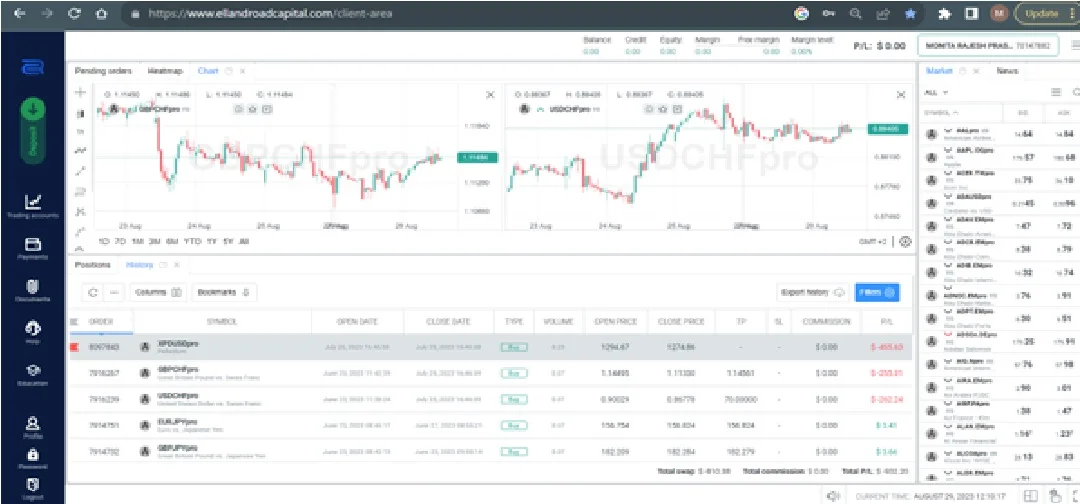
Task: Open the Columns selector
Action: 158,293
